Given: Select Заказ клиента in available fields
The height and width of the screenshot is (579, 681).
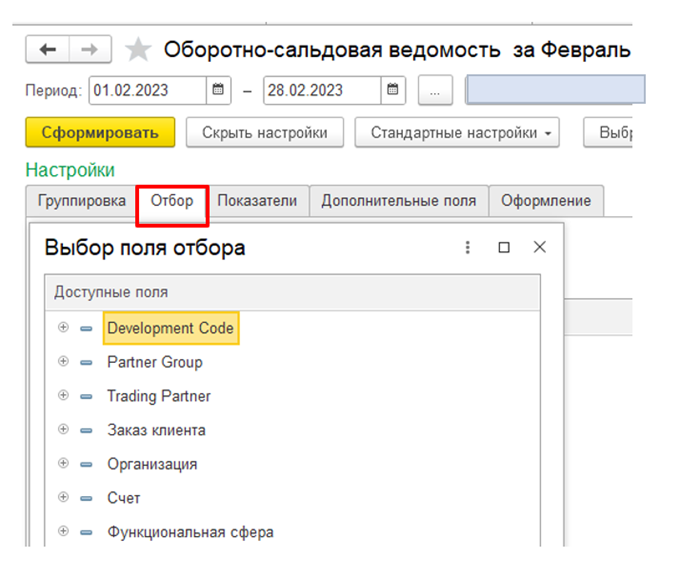Looking at the screenshot, I should (x=156, y=430).
